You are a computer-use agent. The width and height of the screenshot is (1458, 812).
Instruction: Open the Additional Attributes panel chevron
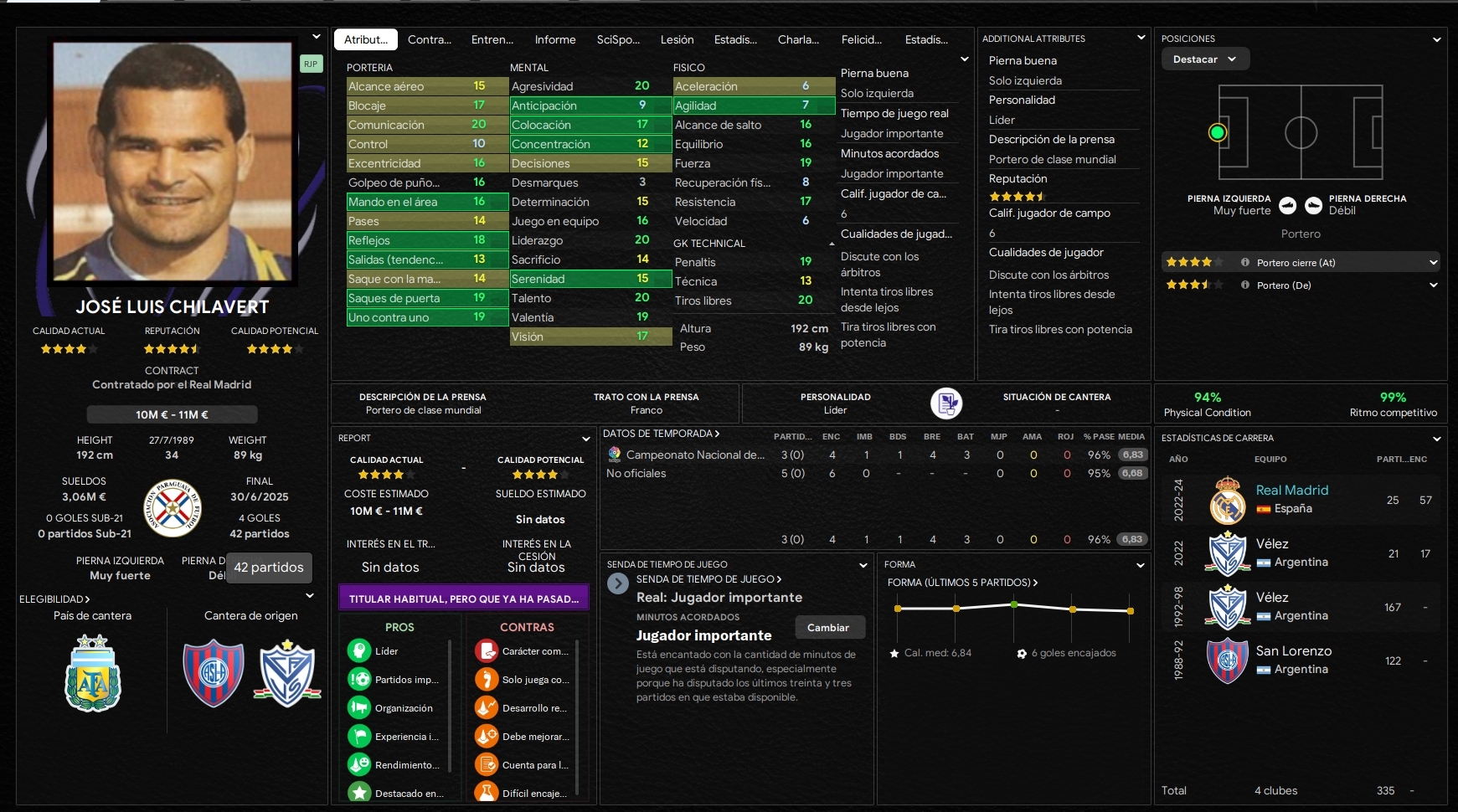(1141, 38)
